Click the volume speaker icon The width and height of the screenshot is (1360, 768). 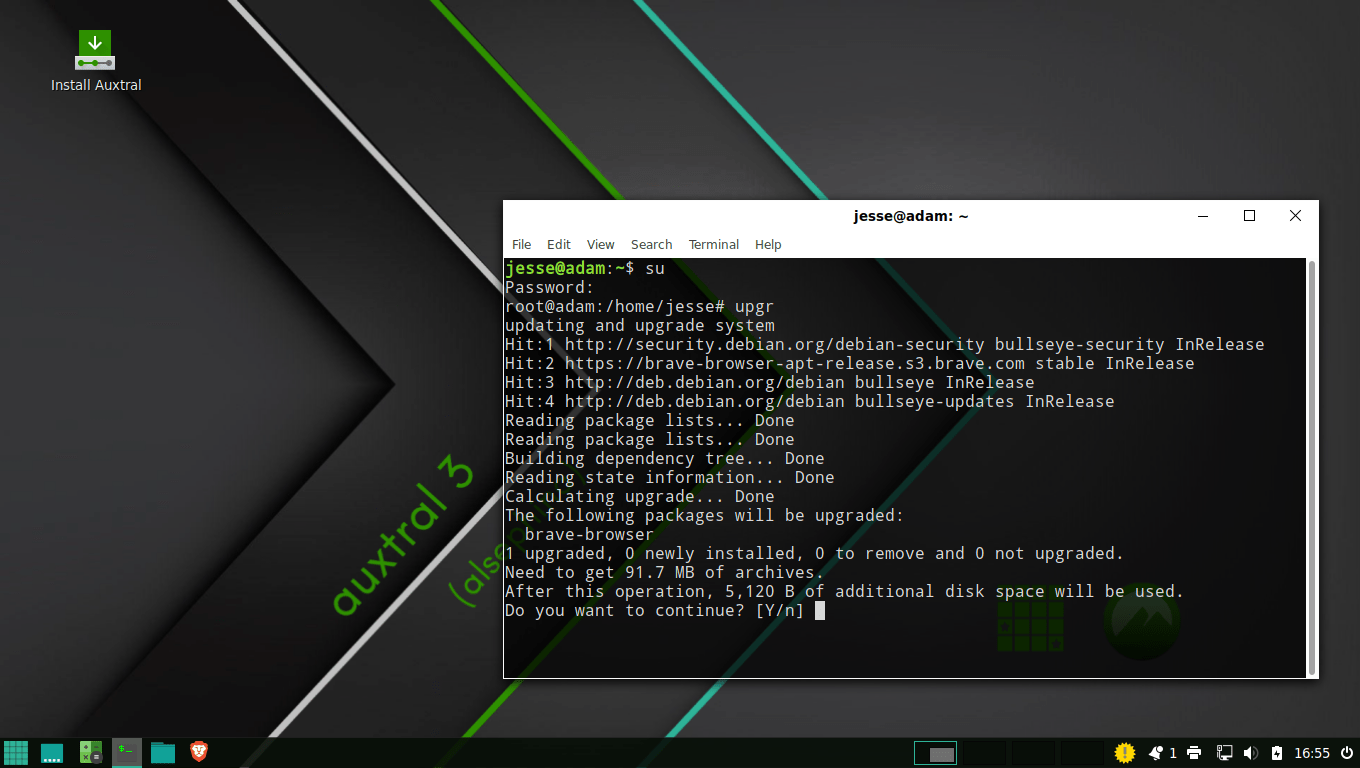1250,753
